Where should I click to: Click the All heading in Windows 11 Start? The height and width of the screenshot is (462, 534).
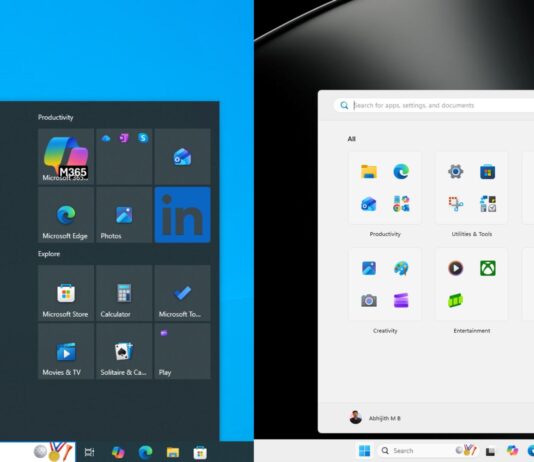pyautogui.click(x=351, y=139)
